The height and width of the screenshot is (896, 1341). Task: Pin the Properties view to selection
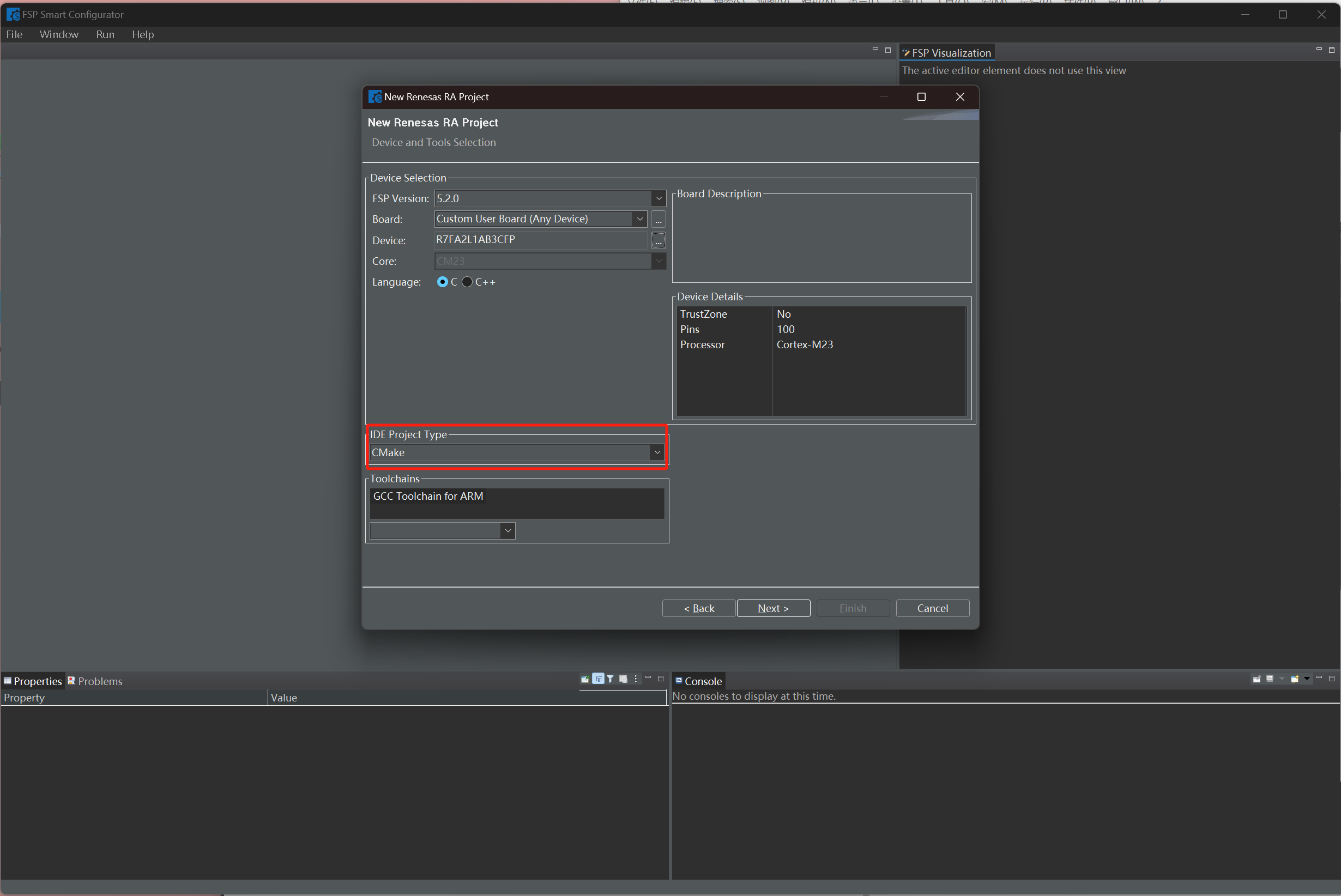click(x=585, y=679)
